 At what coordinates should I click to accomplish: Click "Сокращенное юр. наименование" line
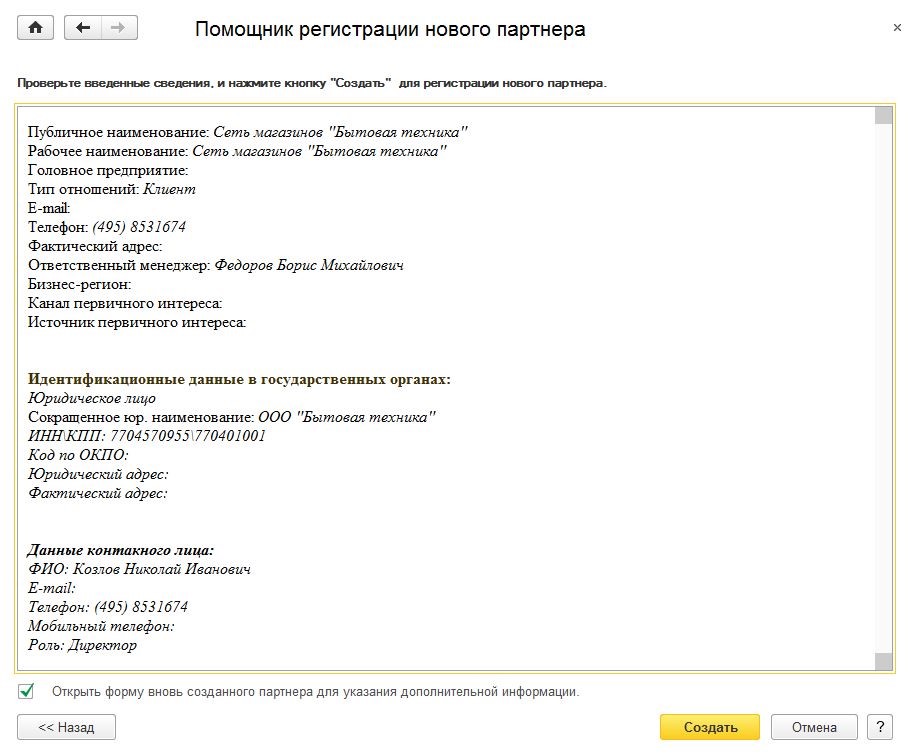tap(232, 417)
